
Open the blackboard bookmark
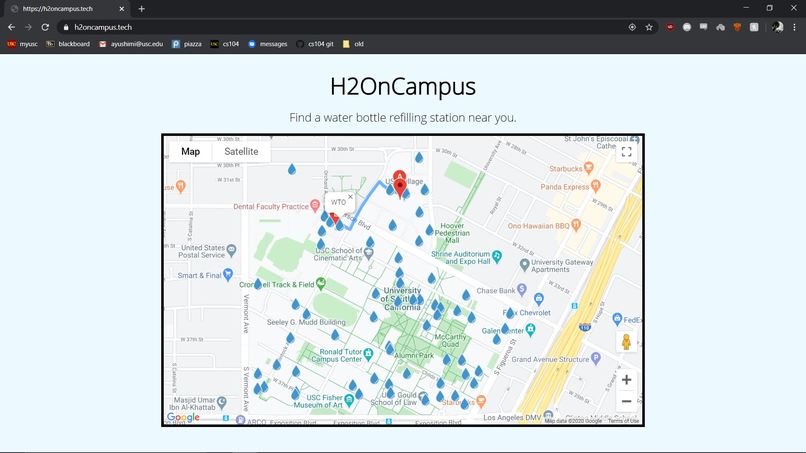68,44
